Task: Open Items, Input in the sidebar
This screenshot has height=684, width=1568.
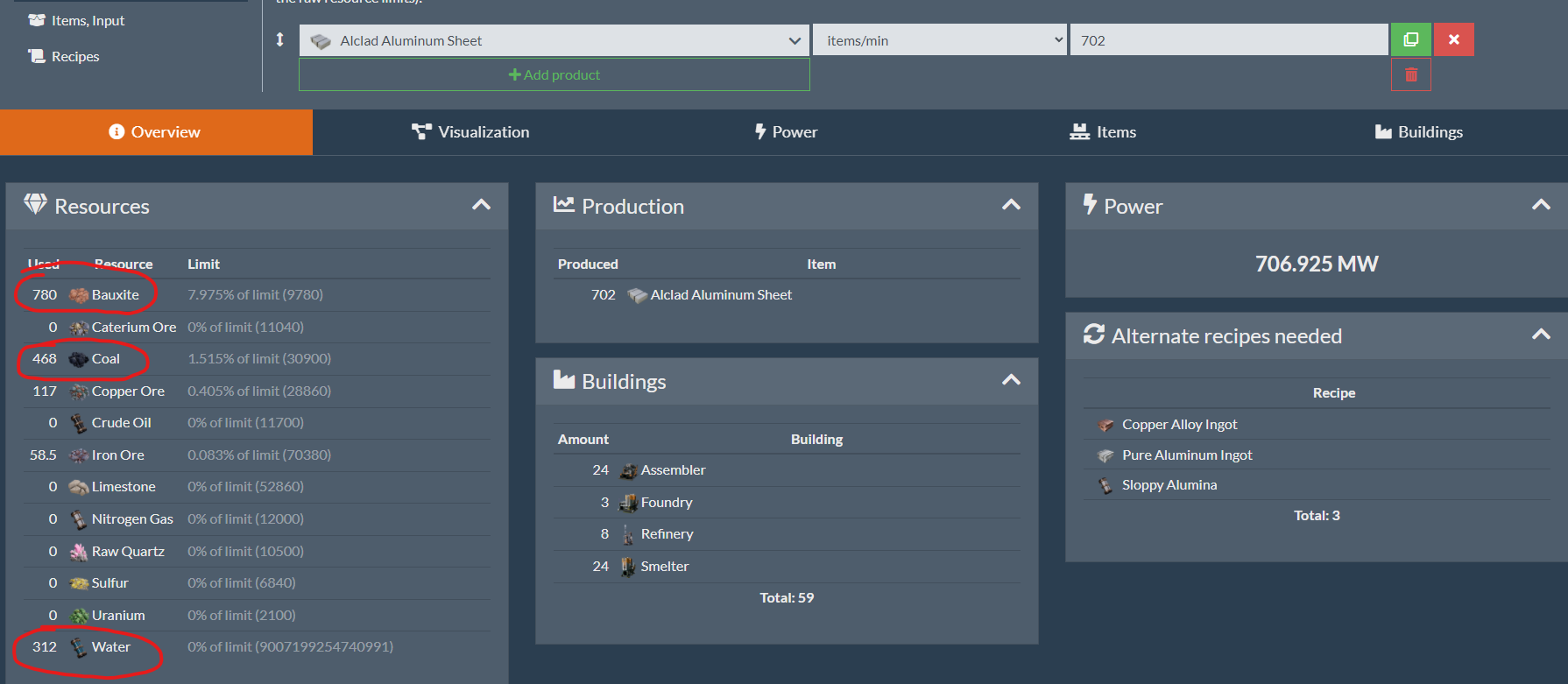Action: click(76, 20)
